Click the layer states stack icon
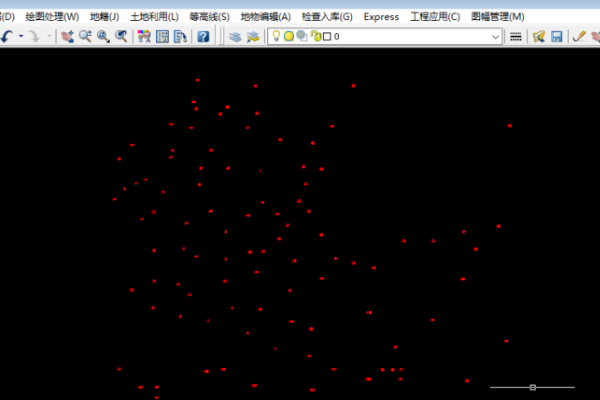The height and width of the screenshot is (400, 600). pyautogui.click(x=253, y=36)
